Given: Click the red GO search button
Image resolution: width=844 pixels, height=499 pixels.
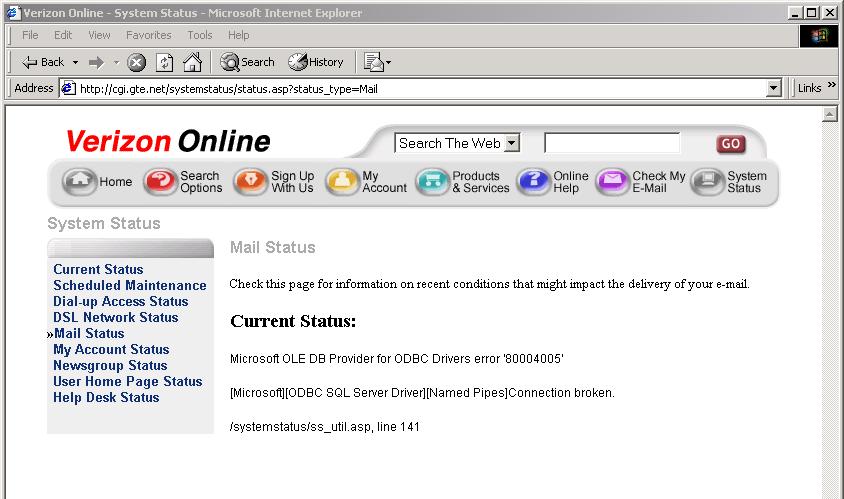Looking at the screenshot, I should 730,144.
